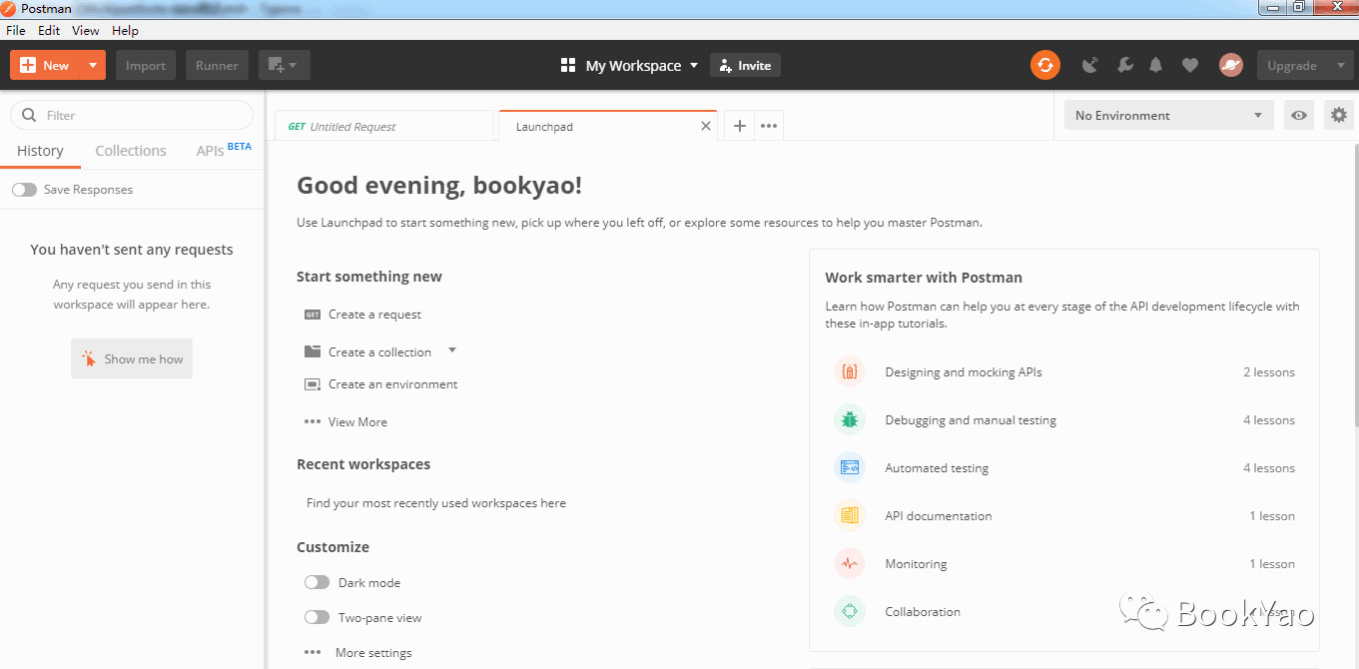Click the orange sync status icon
This screenshot has width=1359, height=669.
(x=1045, y=65)
